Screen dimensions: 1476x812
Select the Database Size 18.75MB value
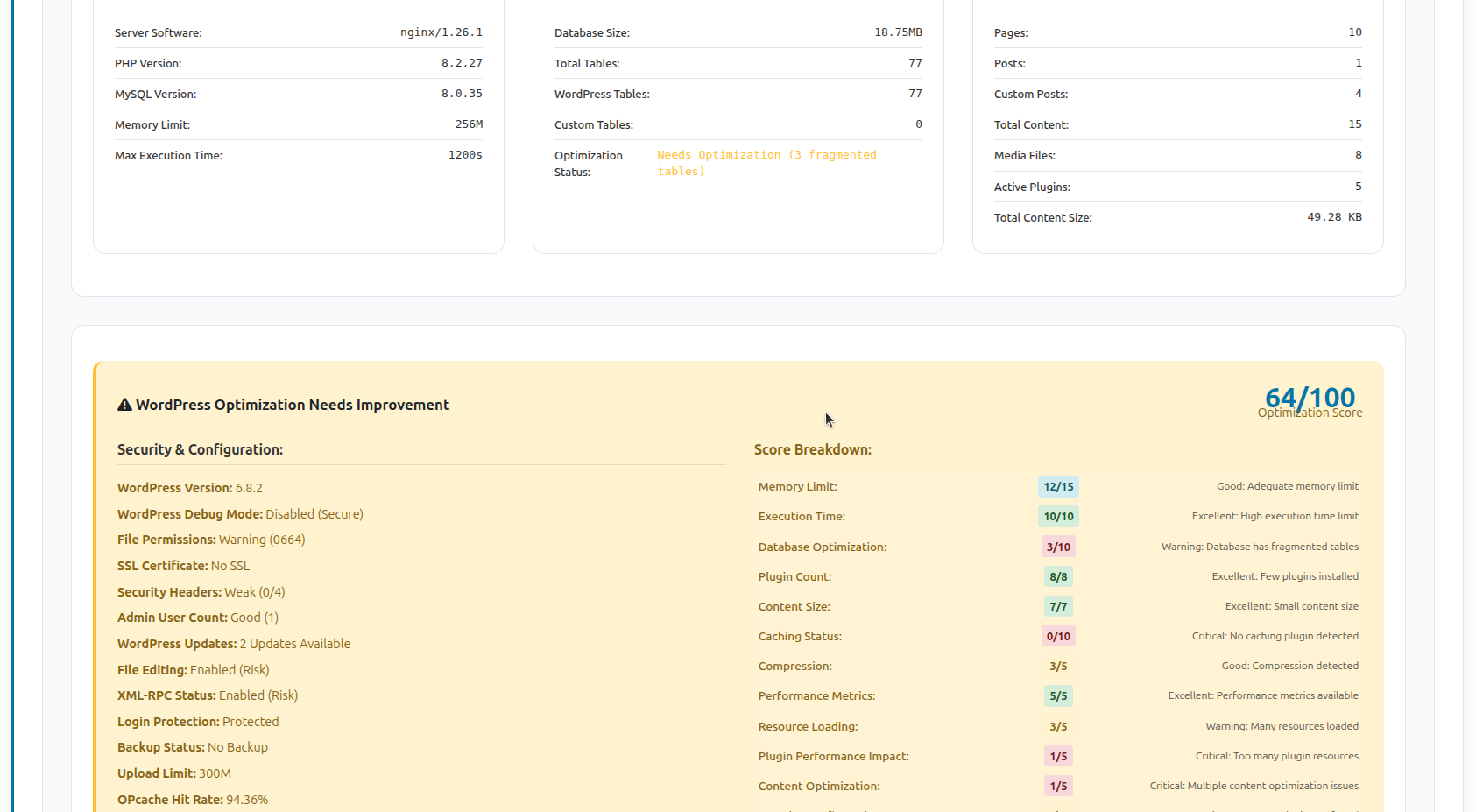pyautogui.click(x=898, y=32)
